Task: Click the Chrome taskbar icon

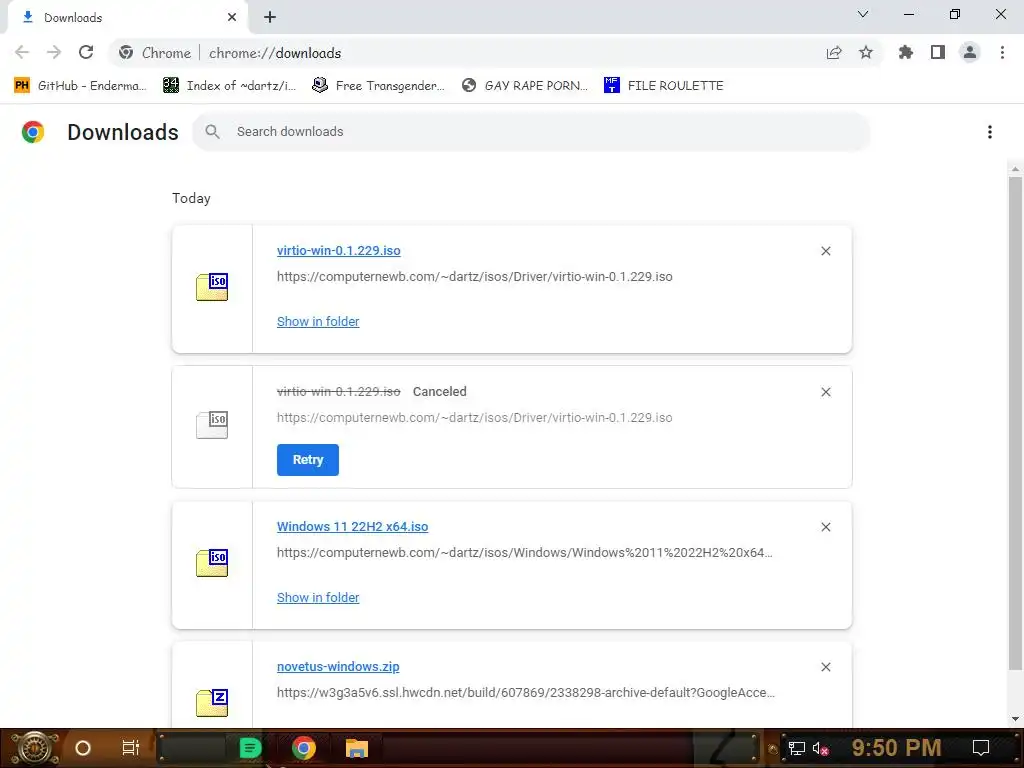Action: 304,748
